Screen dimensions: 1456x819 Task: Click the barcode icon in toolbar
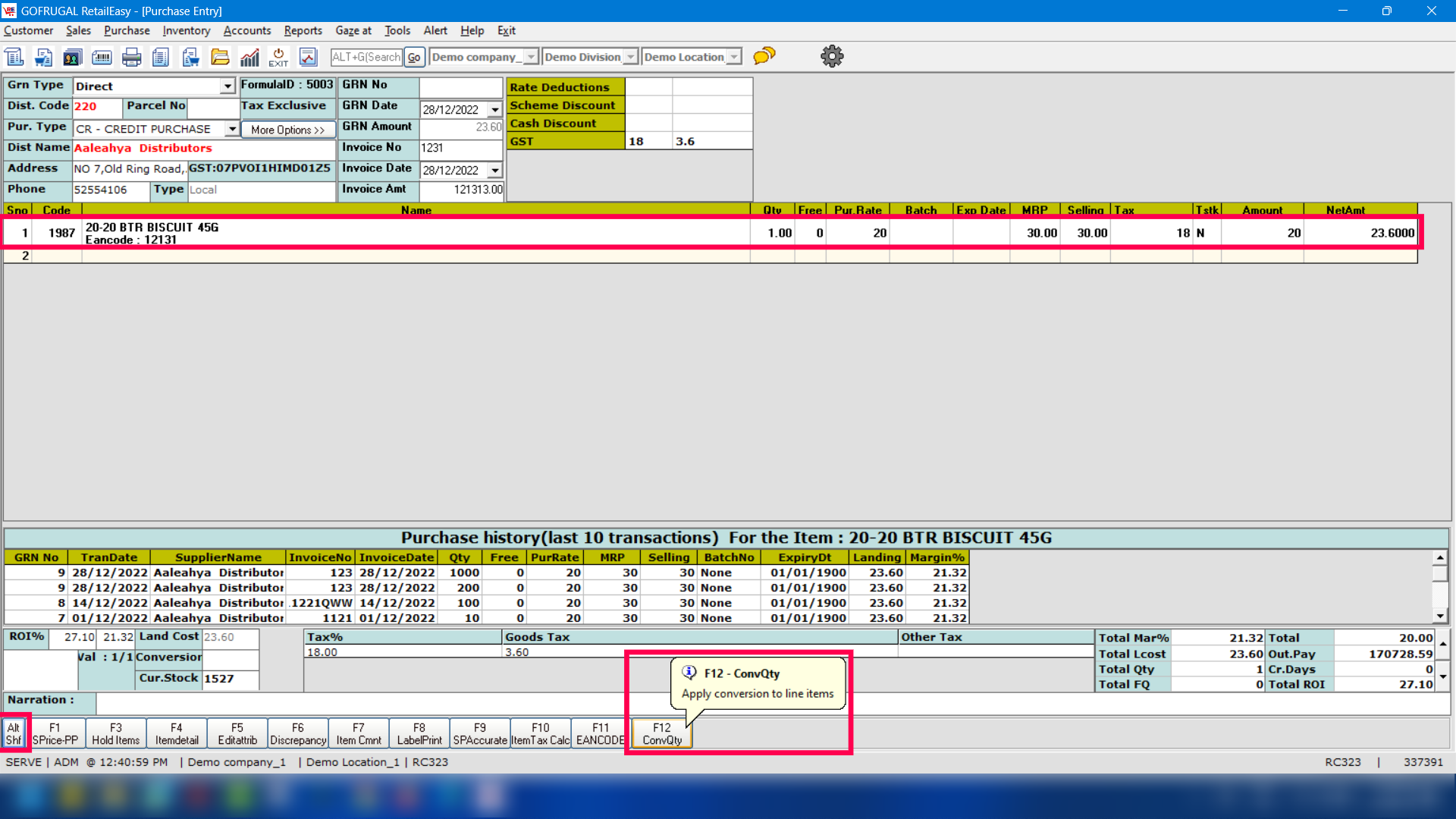tap(102, 57)
